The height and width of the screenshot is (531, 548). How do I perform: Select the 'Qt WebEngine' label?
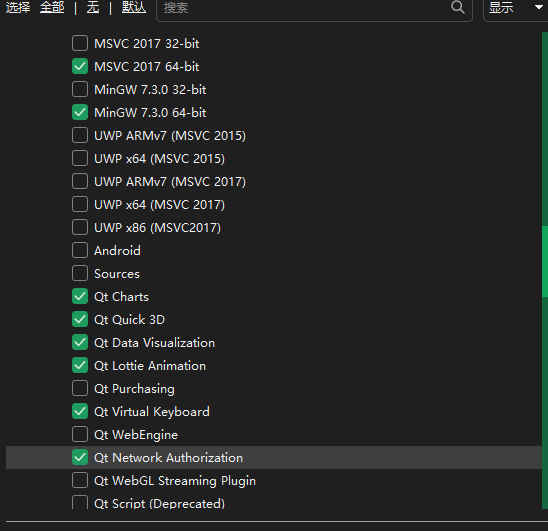pos(136,435)
